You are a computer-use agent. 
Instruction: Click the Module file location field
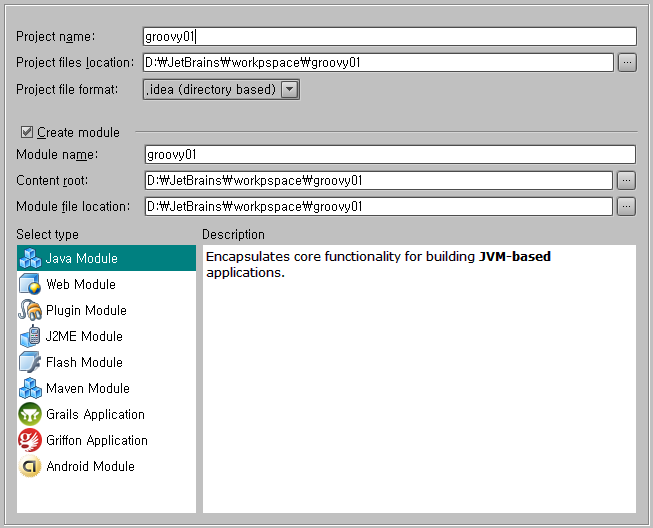tap(379, 206)
